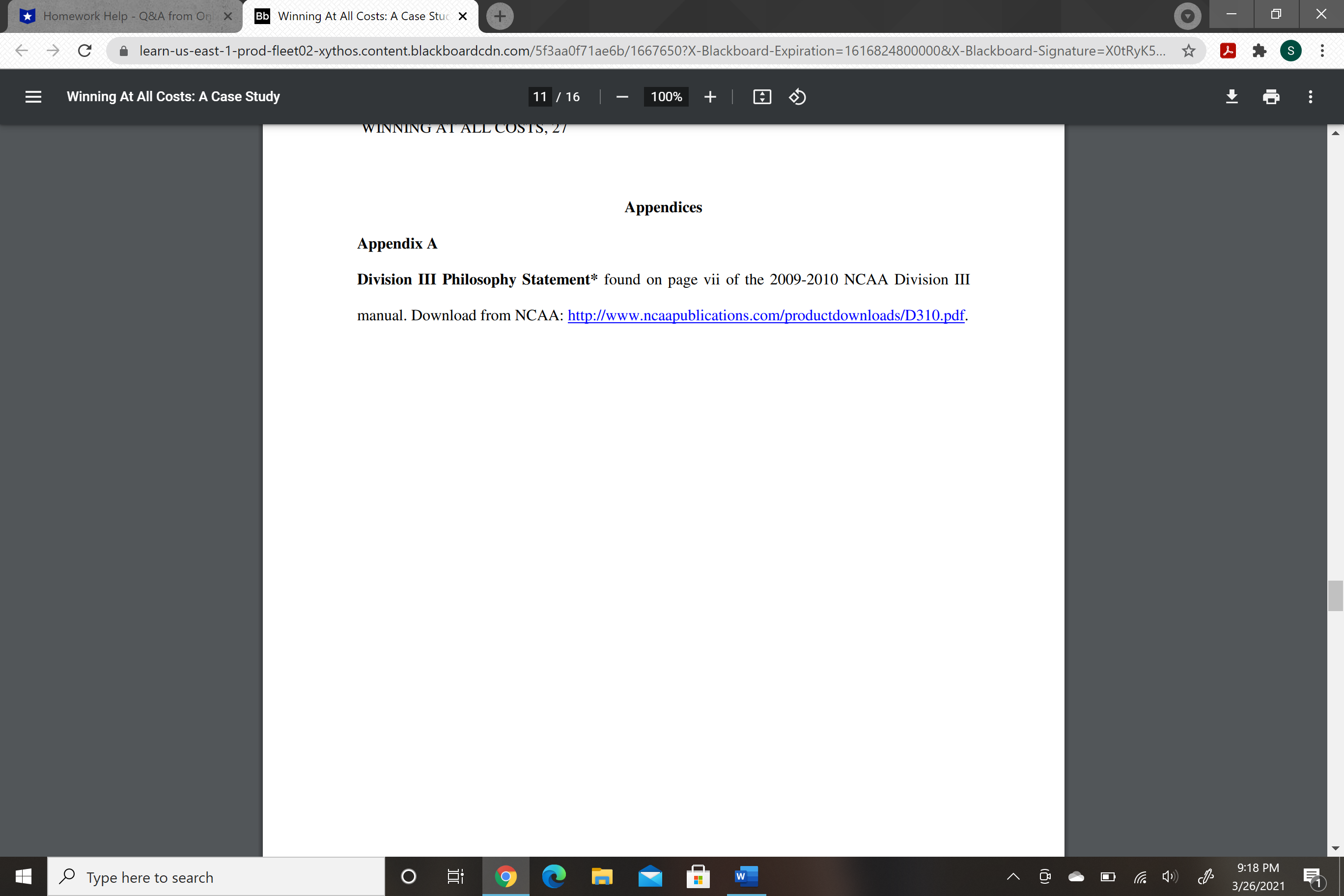
Task: Navigate back to the previous page
Action: coord(21,50)
